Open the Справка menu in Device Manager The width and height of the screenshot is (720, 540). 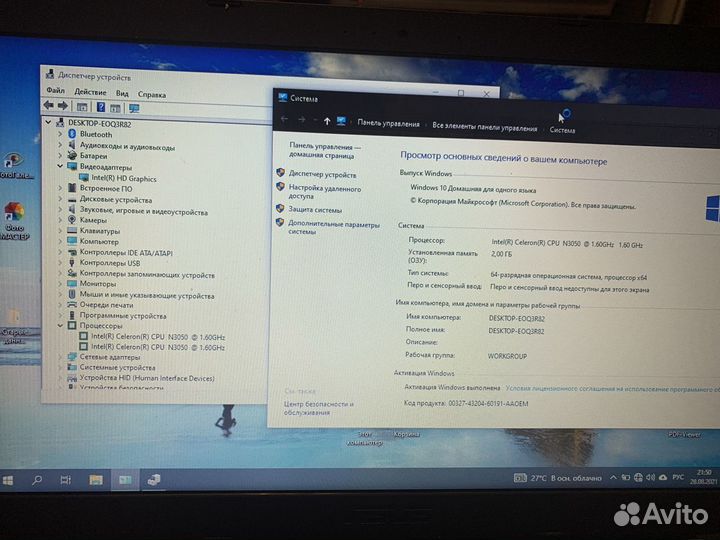(152, 95)
